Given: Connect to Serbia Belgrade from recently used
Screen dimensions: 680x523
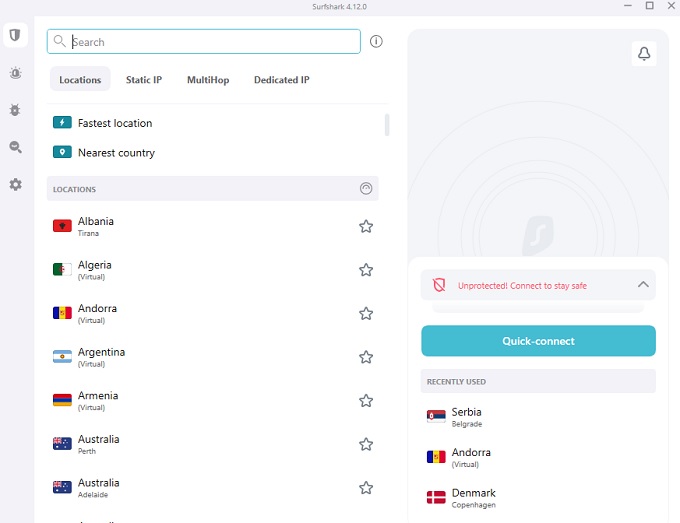Looking at the screenshot, I should tap(538, 417).
